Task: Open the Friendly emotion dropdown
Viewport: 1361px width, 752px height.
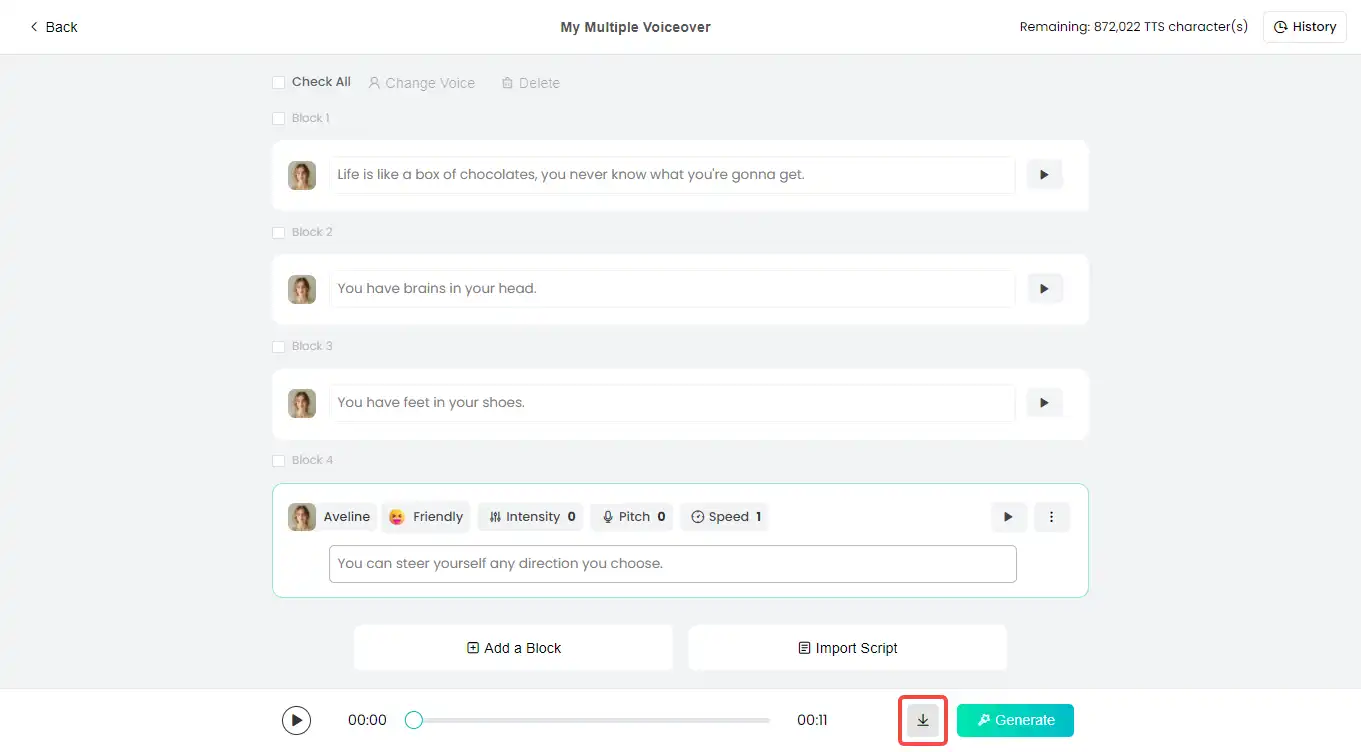Action: click(x=426, y=517)
